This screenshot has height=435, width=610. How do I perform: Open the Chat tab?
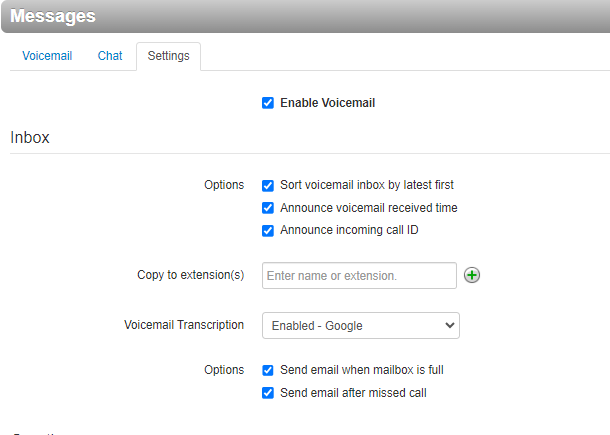[x=110, y=56]
